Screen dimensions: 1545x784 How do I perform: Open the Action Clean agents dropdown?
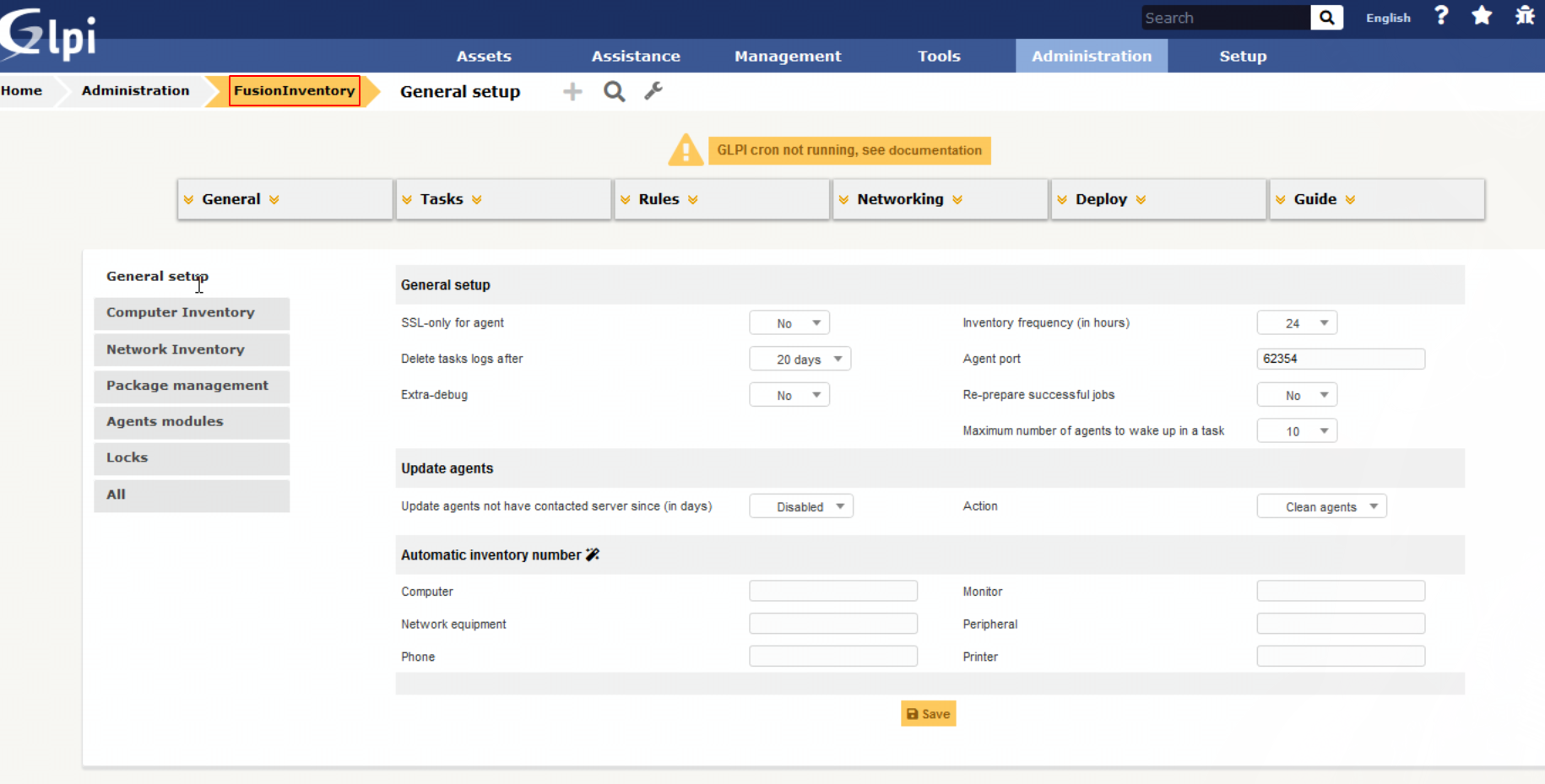click(1321, 506)
